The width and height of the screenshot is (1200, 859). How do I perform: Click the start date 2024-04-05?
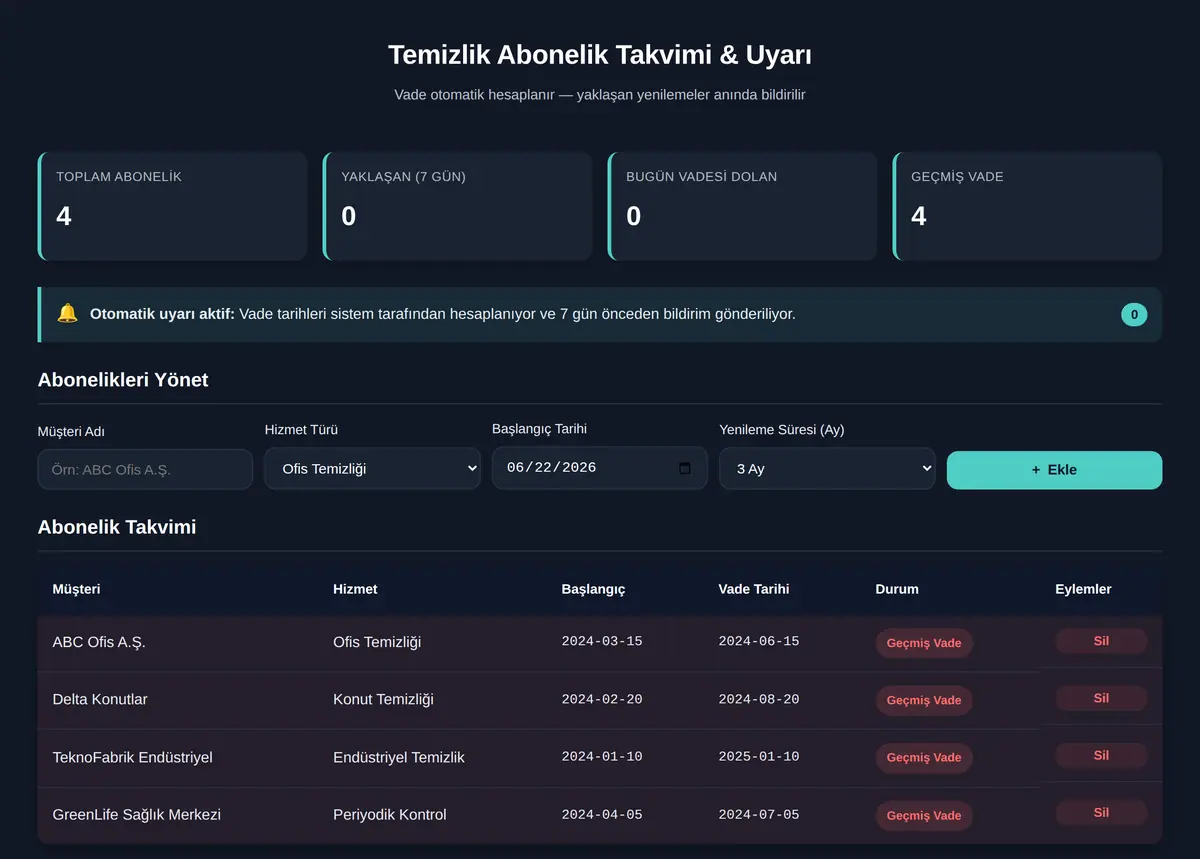pos(602,814)
